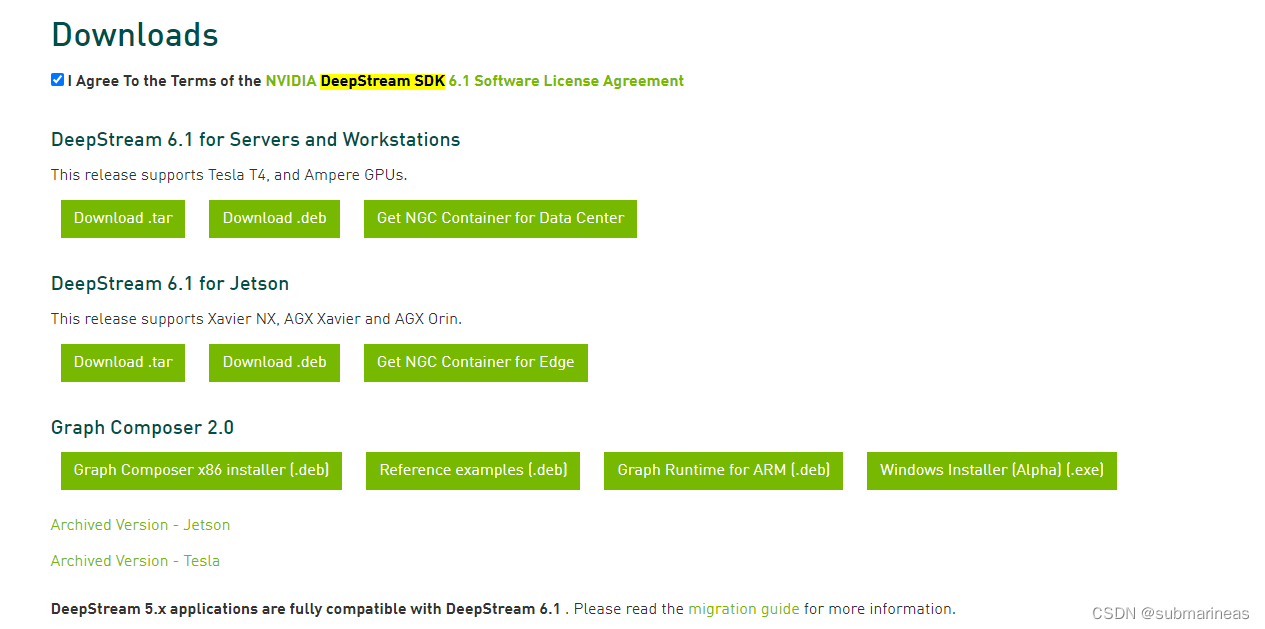Open the migration guide link
The image size is (1265, 629).
[744, 609]
